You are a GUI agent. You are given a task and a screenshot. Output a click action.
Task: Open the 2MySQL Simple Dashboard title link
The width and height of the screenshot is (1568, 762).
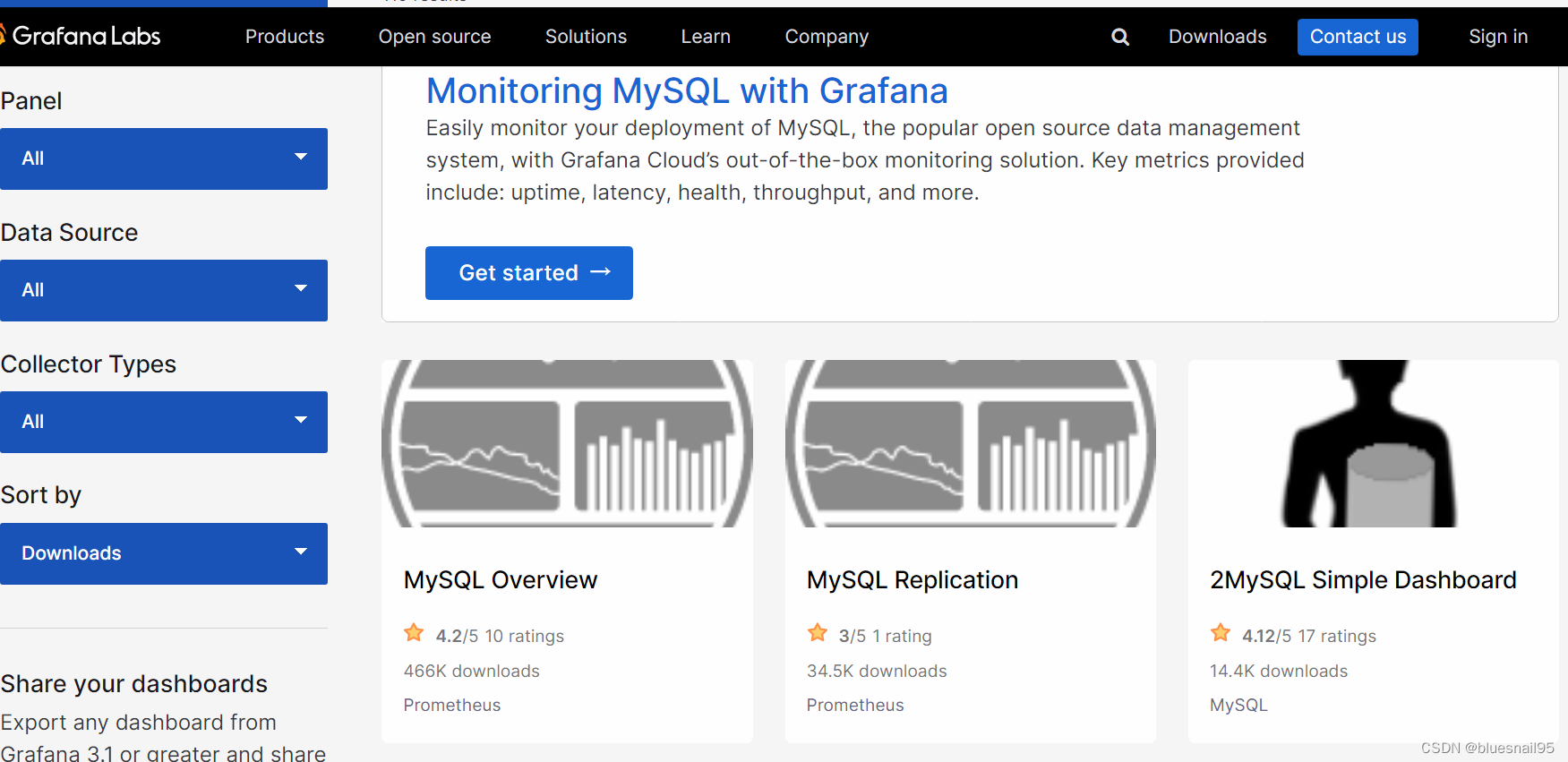(1363, 580)
